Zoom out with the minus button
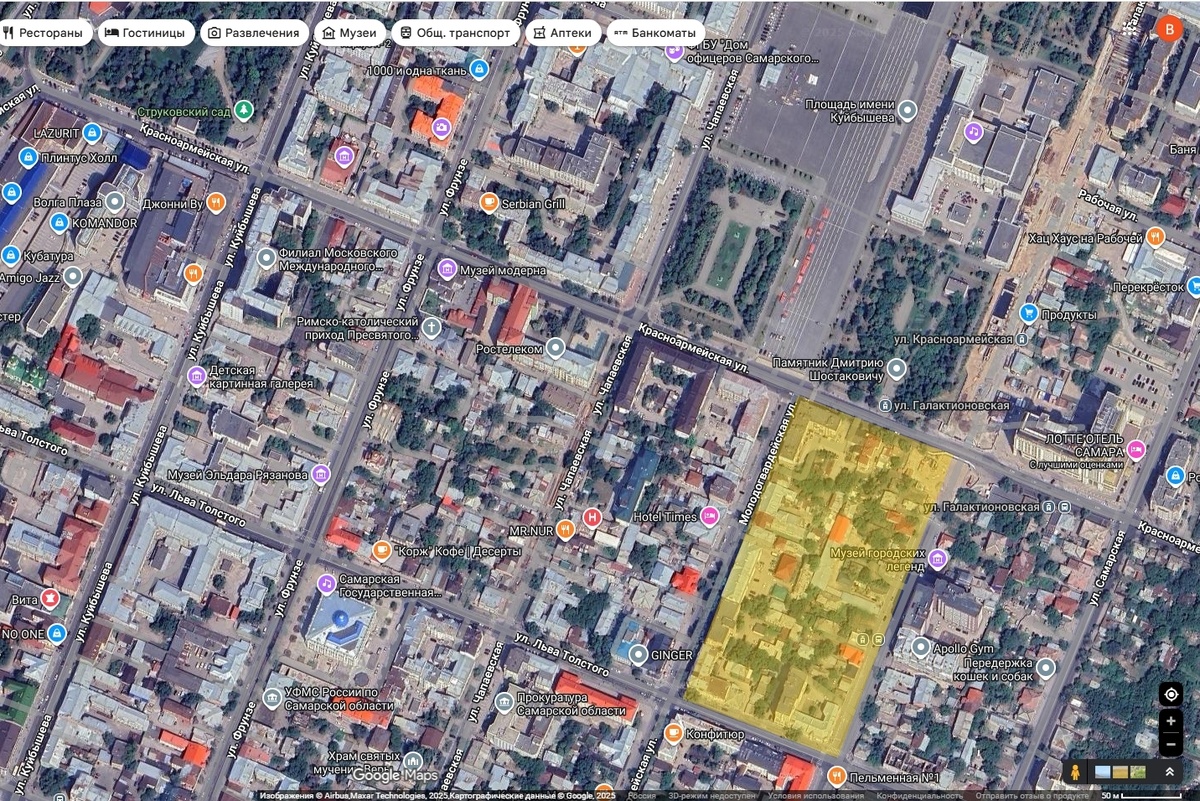The image size is (1200, 801). coord(1171,745)
